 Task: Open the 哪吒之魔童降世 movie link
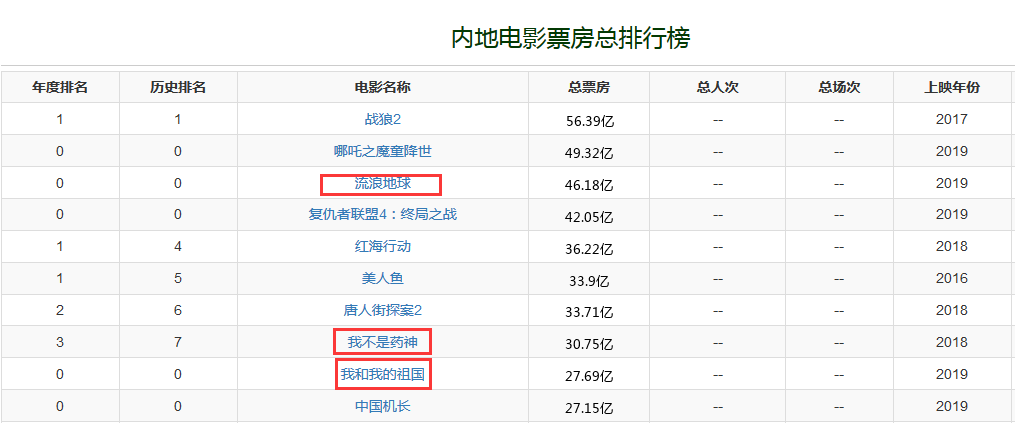click(383, 152)
